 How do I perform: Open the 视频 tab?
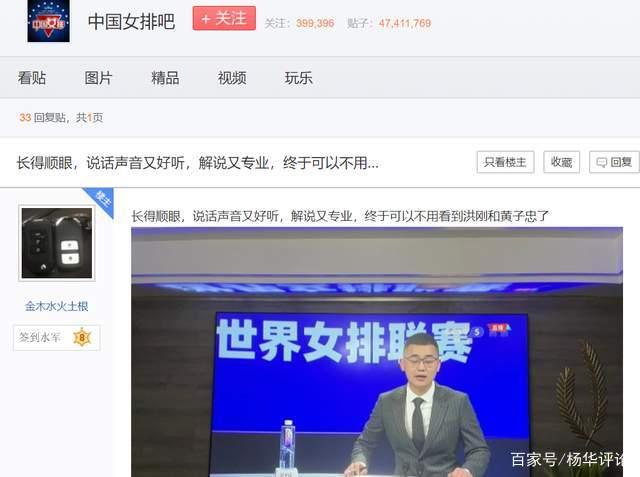click(231, 78)
